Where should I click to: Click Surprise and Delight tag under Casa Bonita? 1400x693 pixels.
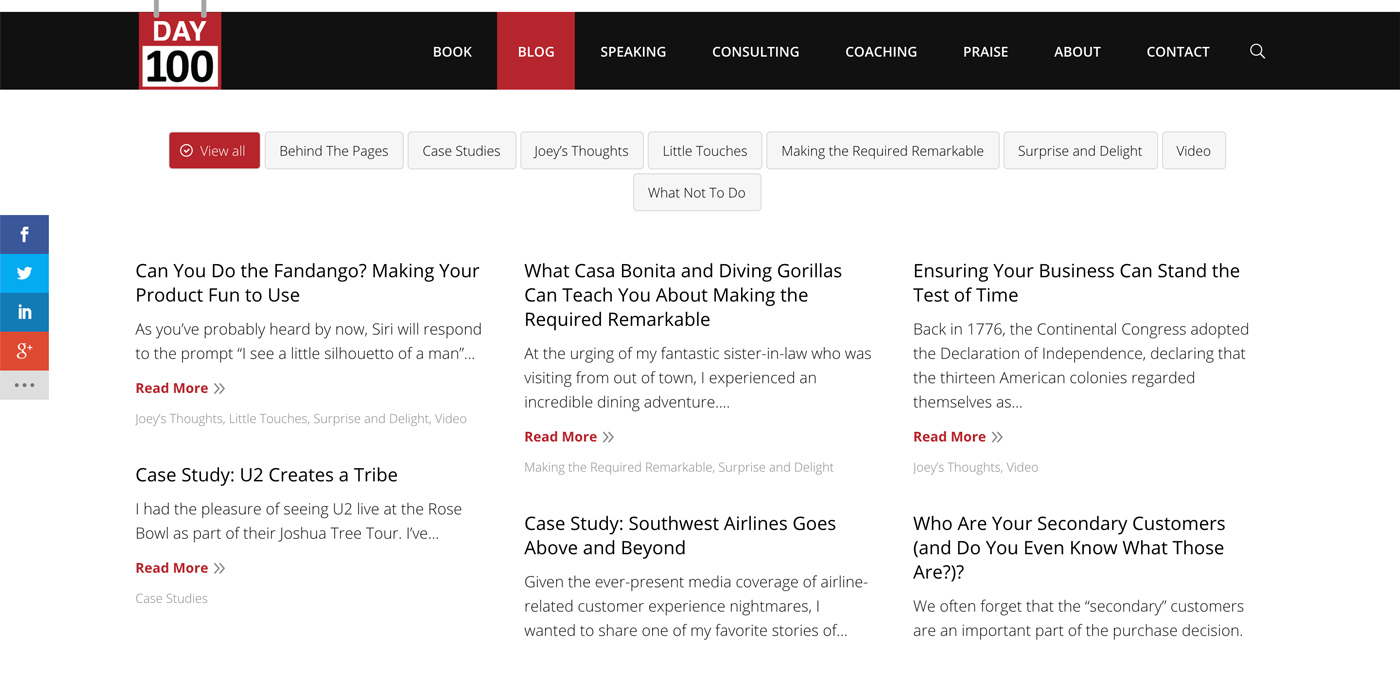click(x=776, y=467)
